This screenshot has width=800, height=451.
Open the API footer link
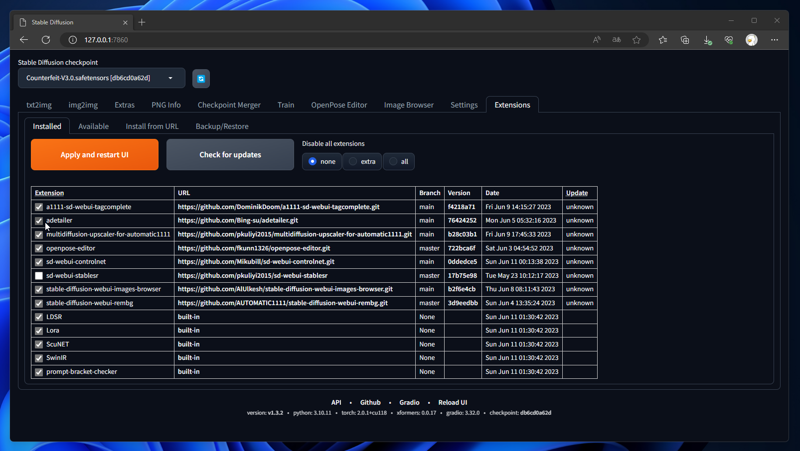point(336,403)
